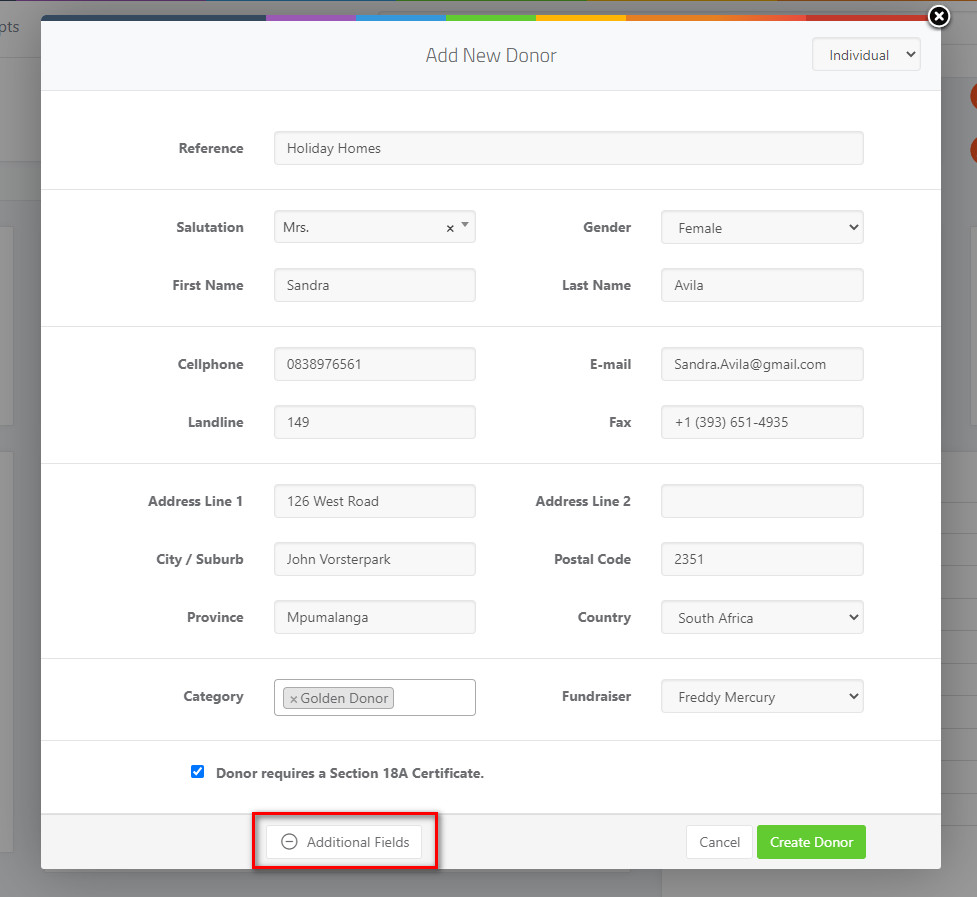This screenshot has height=897, width=977.
Task: Remove the Golden Donor category tag
Action: 293,699
